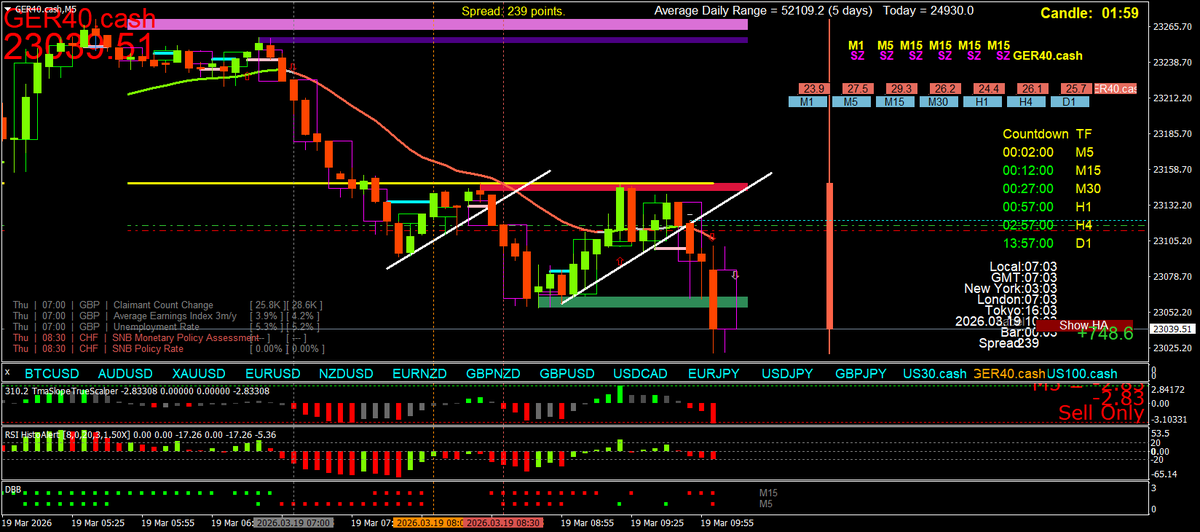This screenshot has width=1200, height=532.
Task: Click the Unemployment Rate news row
Action: pyautogui.click(x=165, y=326)
